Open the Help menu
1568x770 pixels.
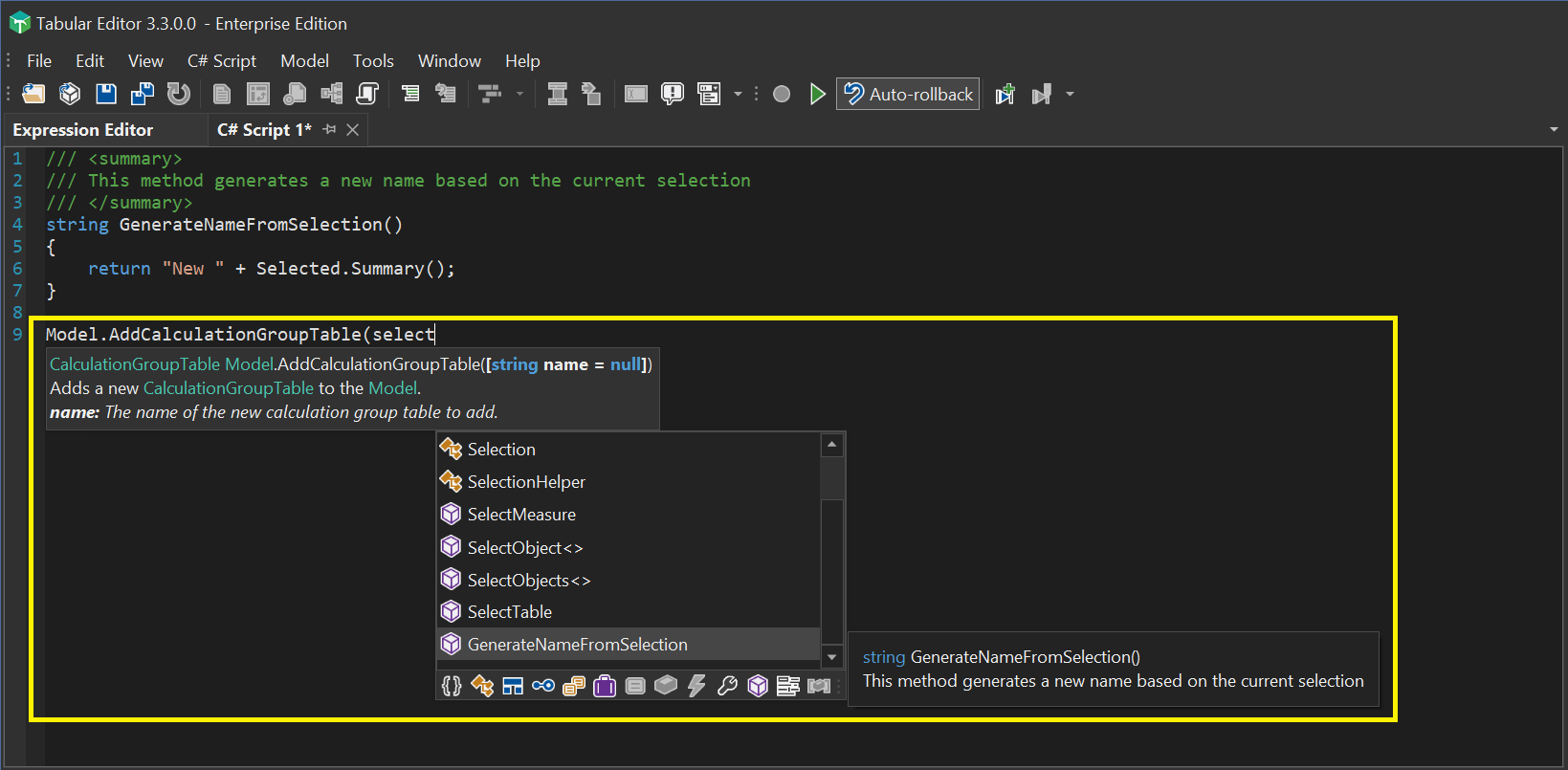point(522,61)
